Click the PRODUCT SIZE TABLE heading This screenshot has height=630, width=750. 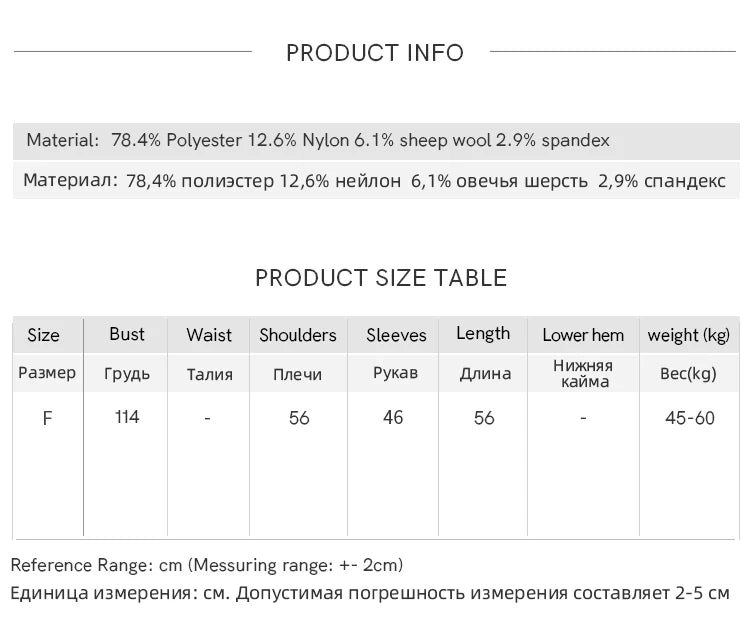click(381, 278)
